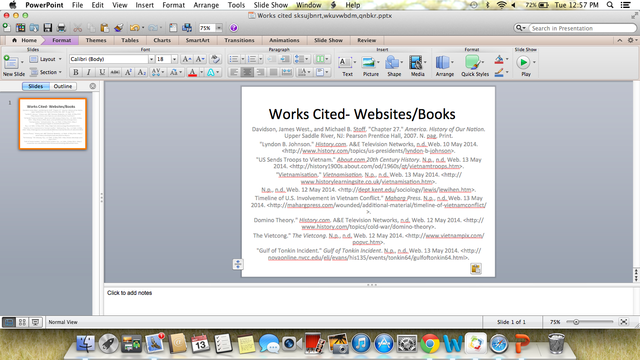Switch to the Transitions ribbon tab
This screenshot has height=360, width=640.
click(x=239, y=40)
